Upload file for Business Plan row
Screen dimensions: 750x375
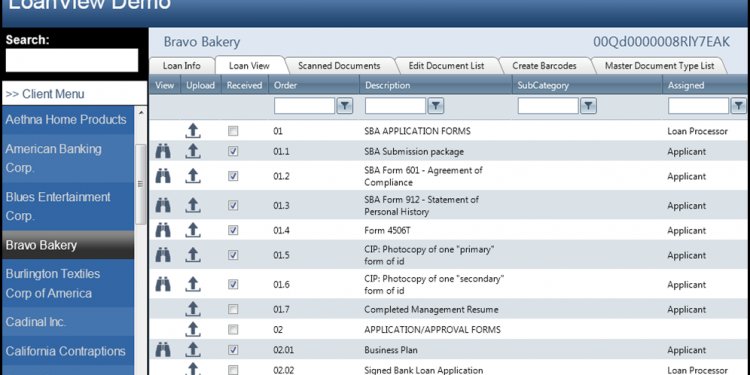point(193,350)
